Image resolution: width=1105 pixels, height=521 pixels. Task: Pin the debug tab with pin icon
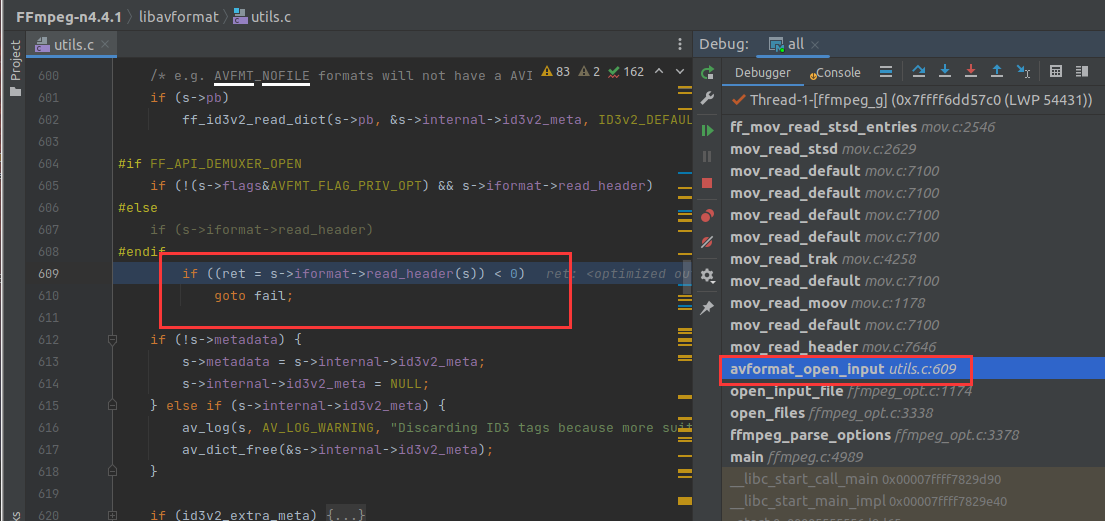pyautogui.click(x=708, y=307)
